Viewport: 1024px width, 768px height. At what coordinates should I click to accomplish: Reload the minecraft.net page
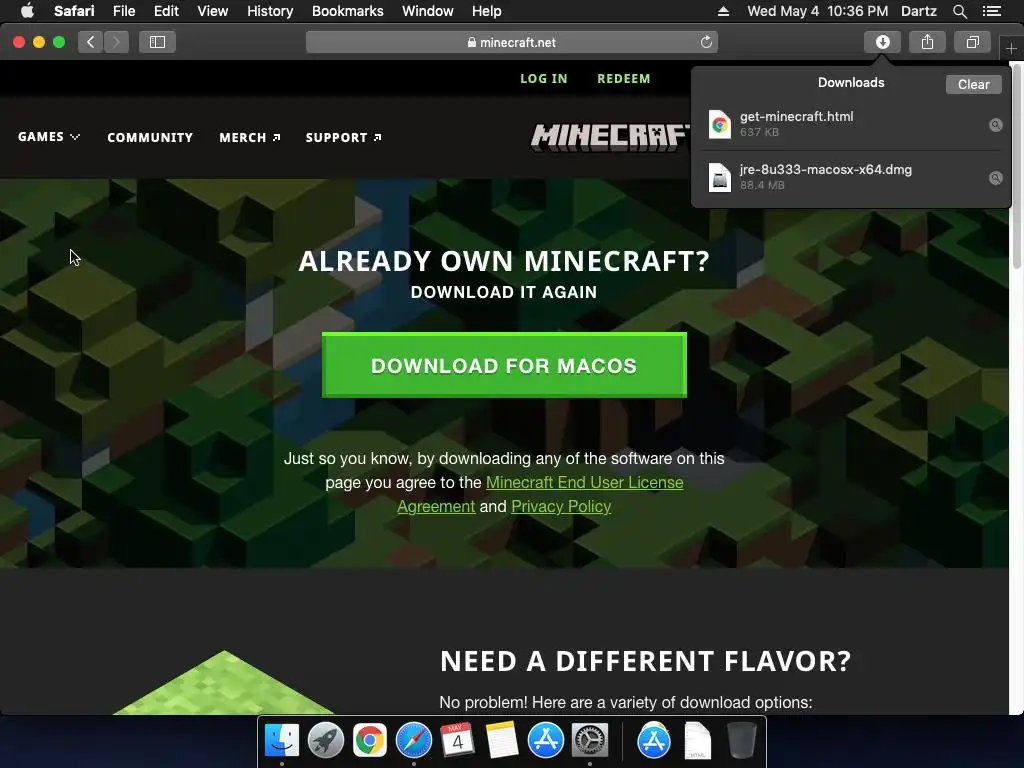706,42
